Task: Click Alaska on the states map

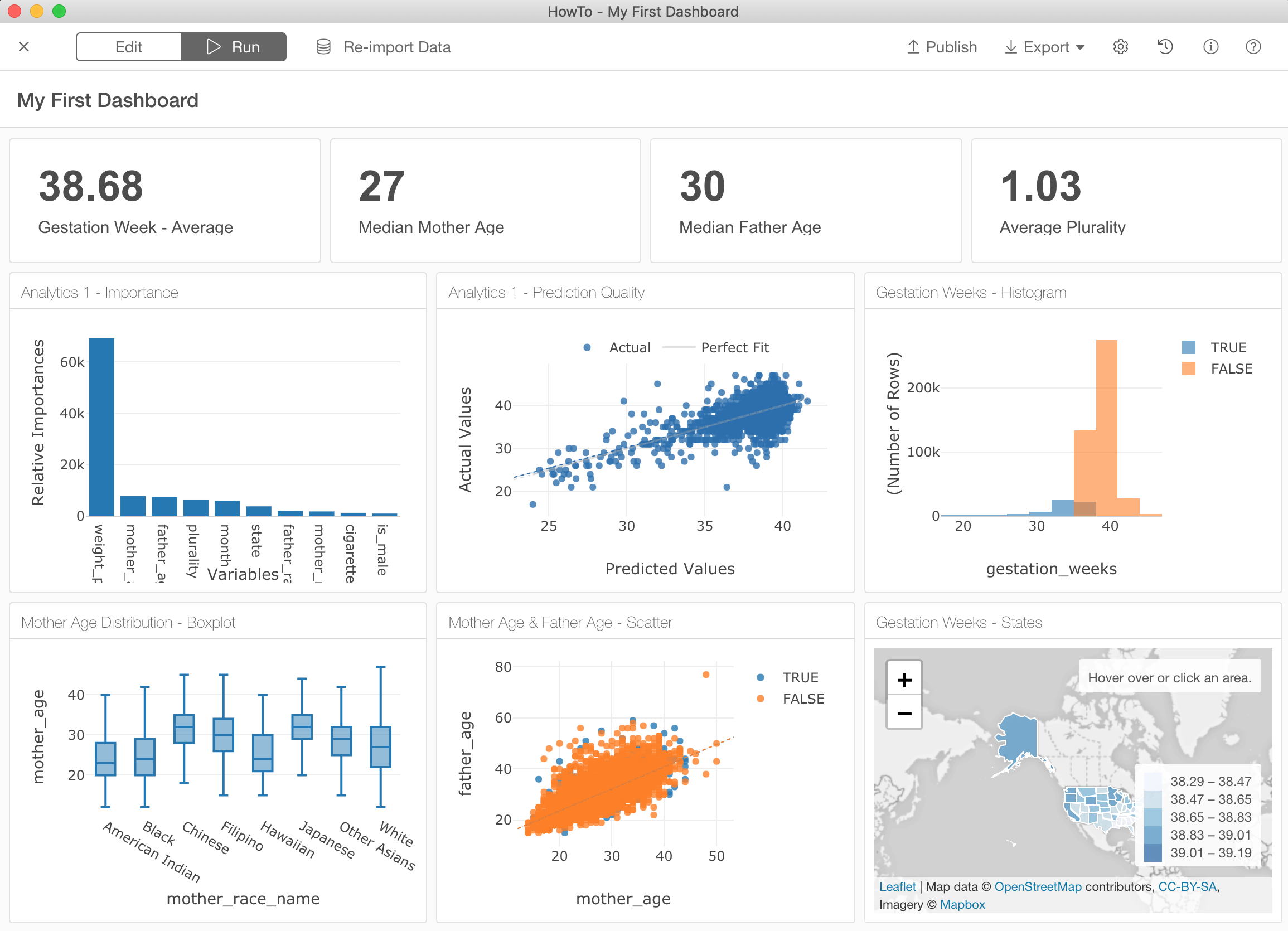Action: click(1019, 738)
